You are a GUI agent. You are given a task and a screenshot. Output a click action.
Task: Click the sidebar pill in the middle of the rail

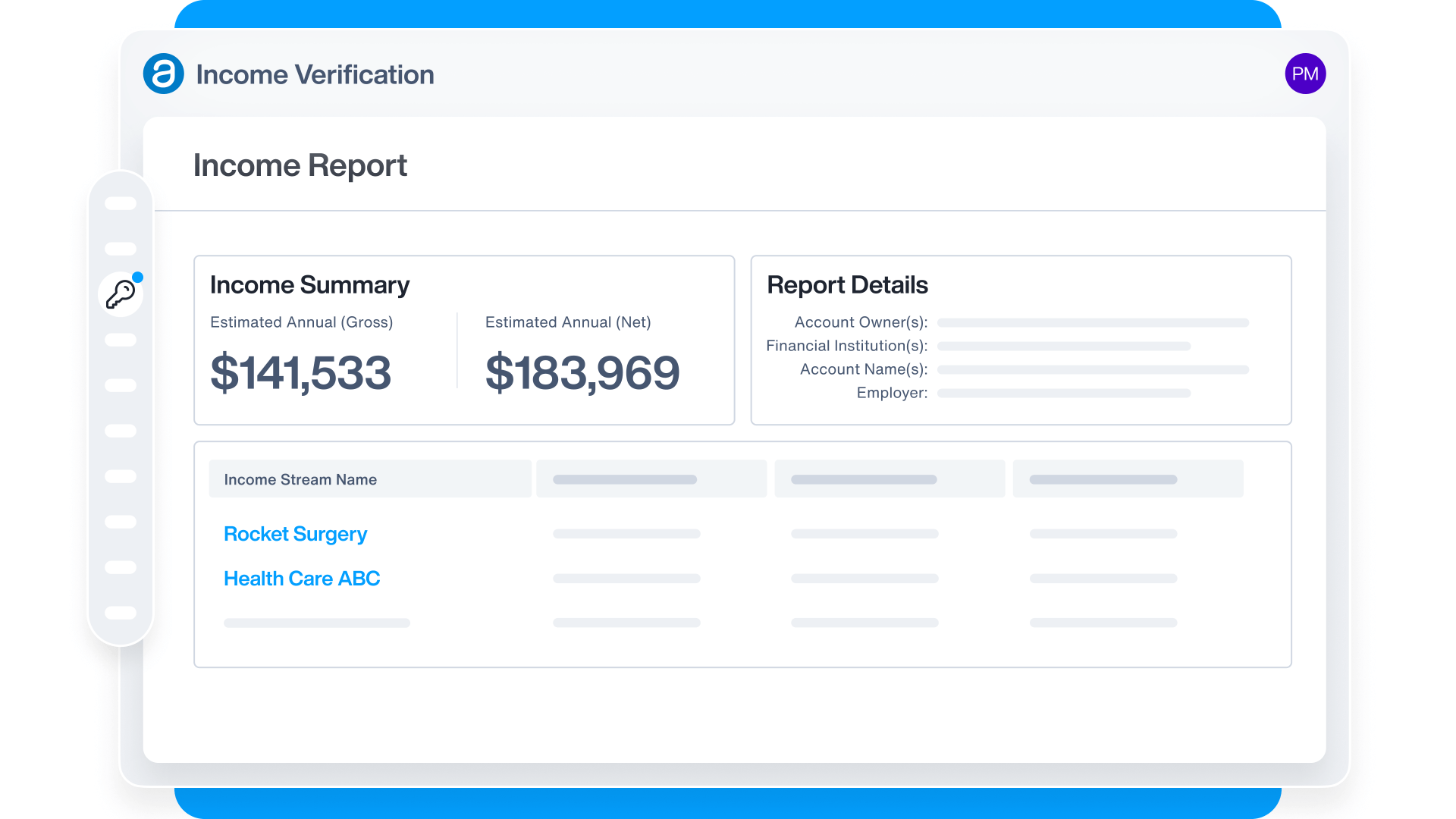tap(120, 431)
